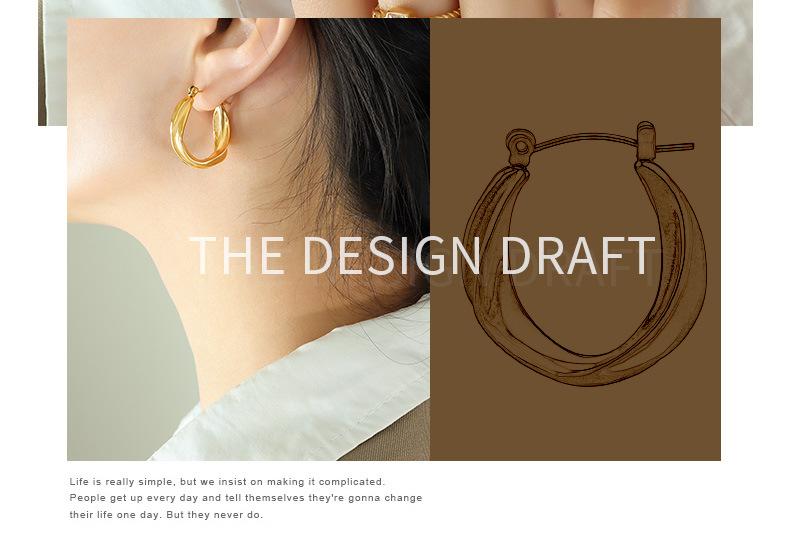Click the gold hoop earring on the ear
790x551 pixels.
pos(200,127)
